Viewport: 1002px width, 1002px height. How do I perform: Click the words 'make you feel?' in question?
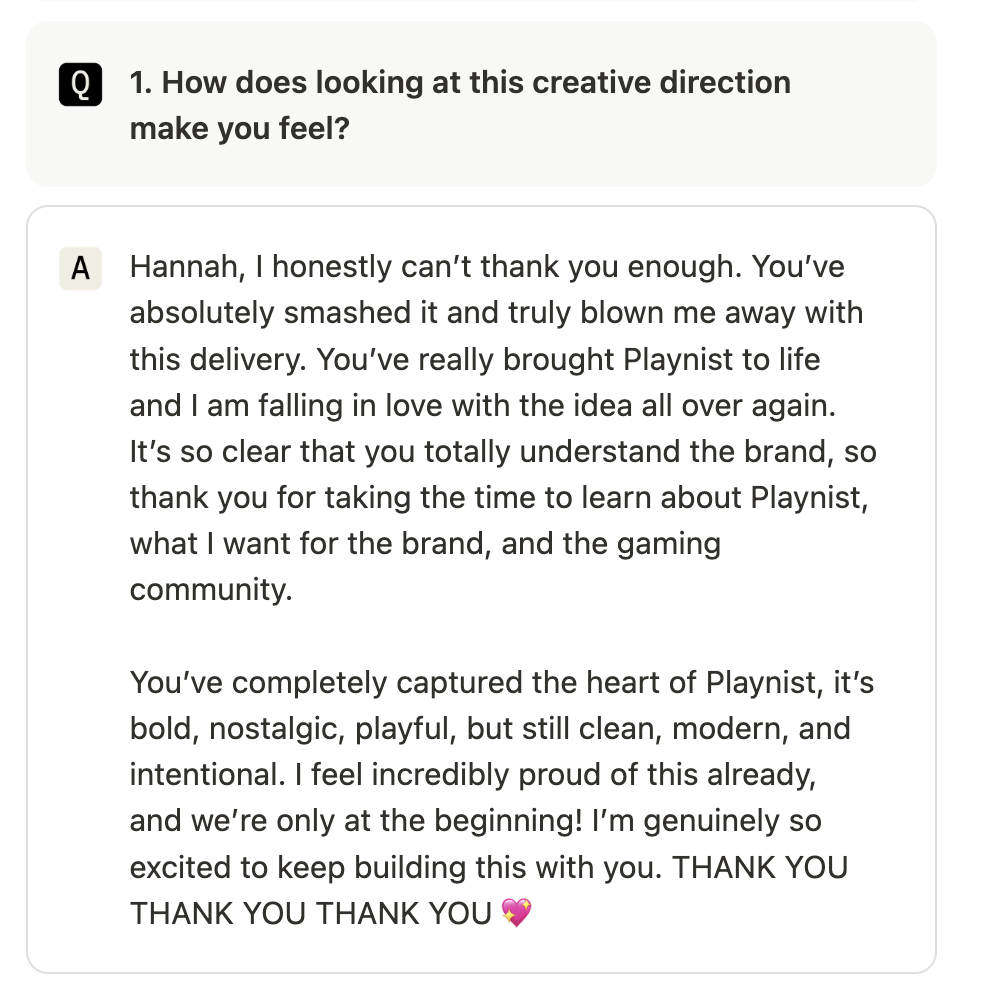click(x=240, y=128)
